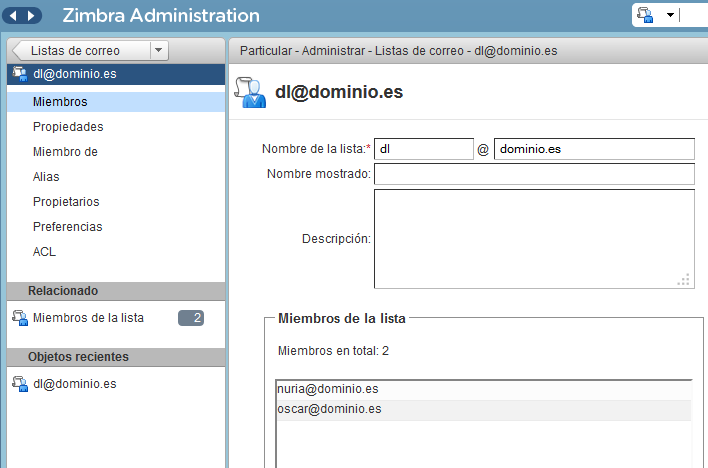Focus the domain field containing dominio.es
Screen dimensions: 708x468
(x=594, y=149)
